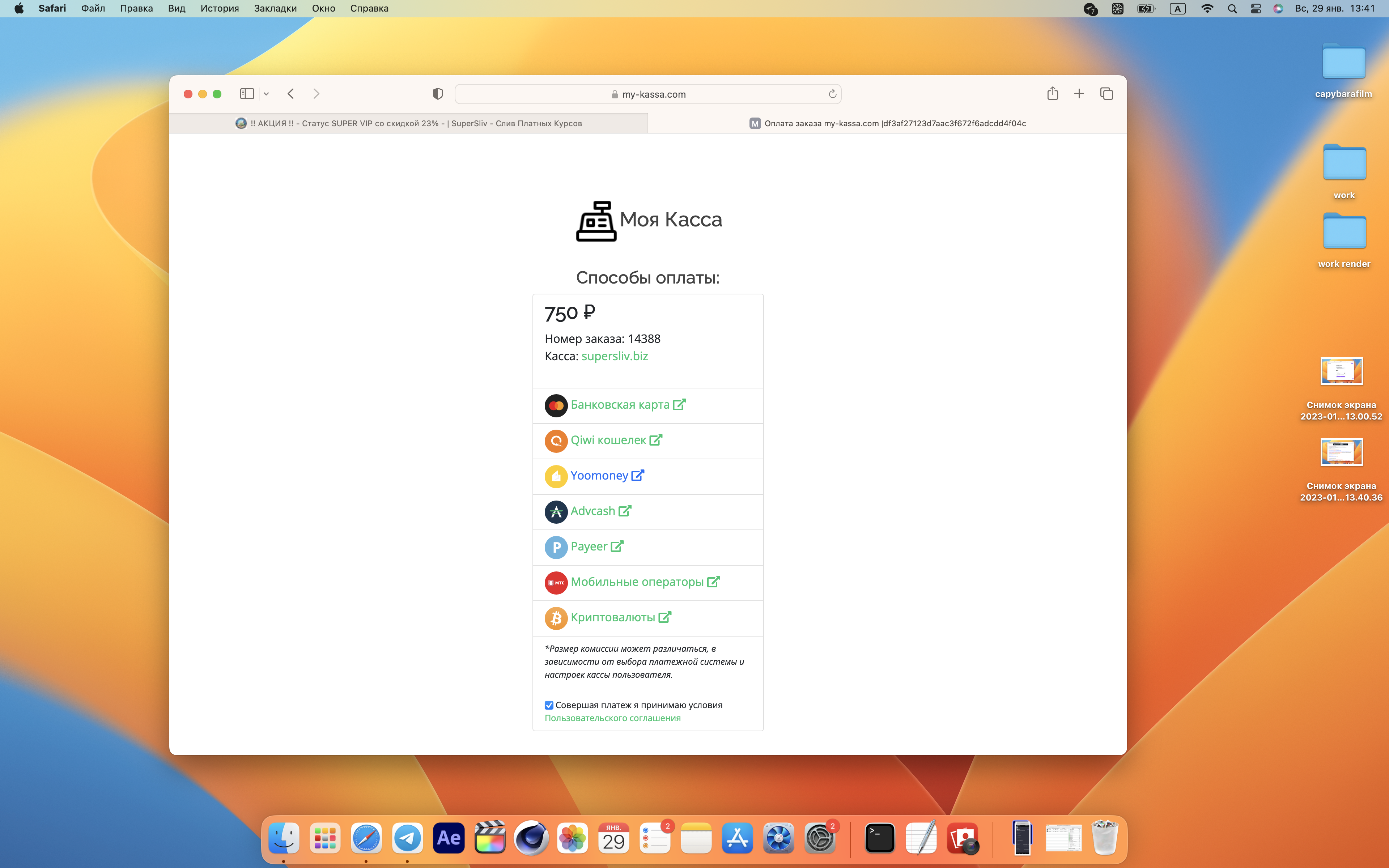Viewport: 1389px width, 868px height.
Task: Open the Справка menu
Action: [x=370, y=9]
